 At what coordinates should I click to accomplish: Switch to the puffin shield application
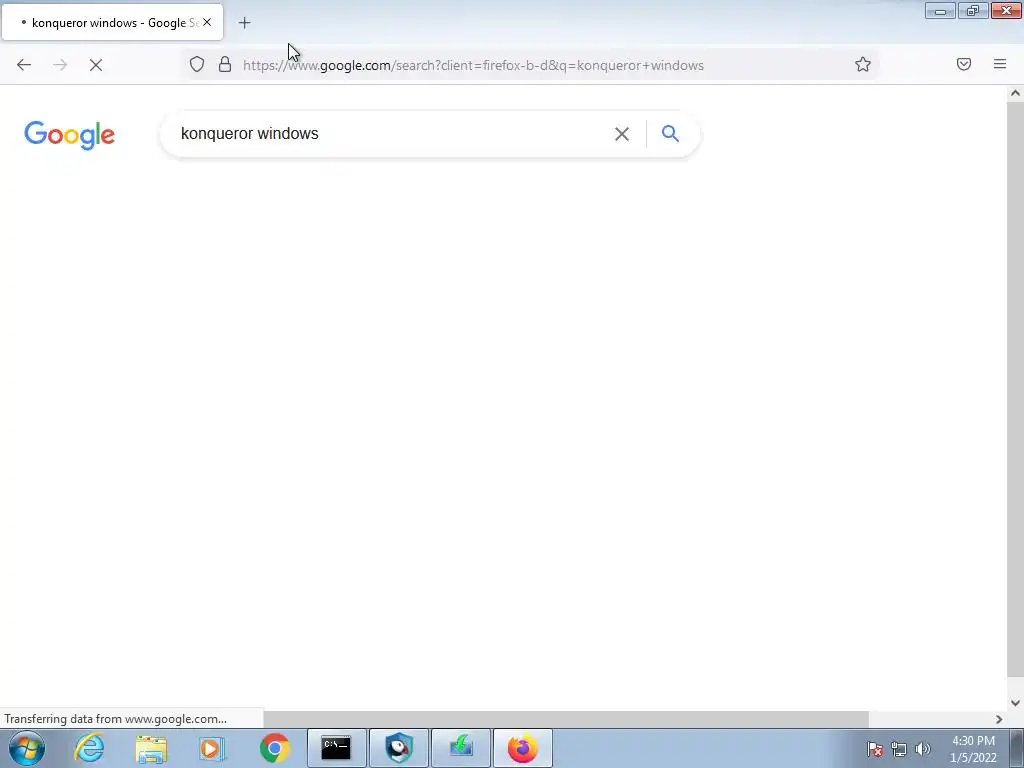coord(398,748)
